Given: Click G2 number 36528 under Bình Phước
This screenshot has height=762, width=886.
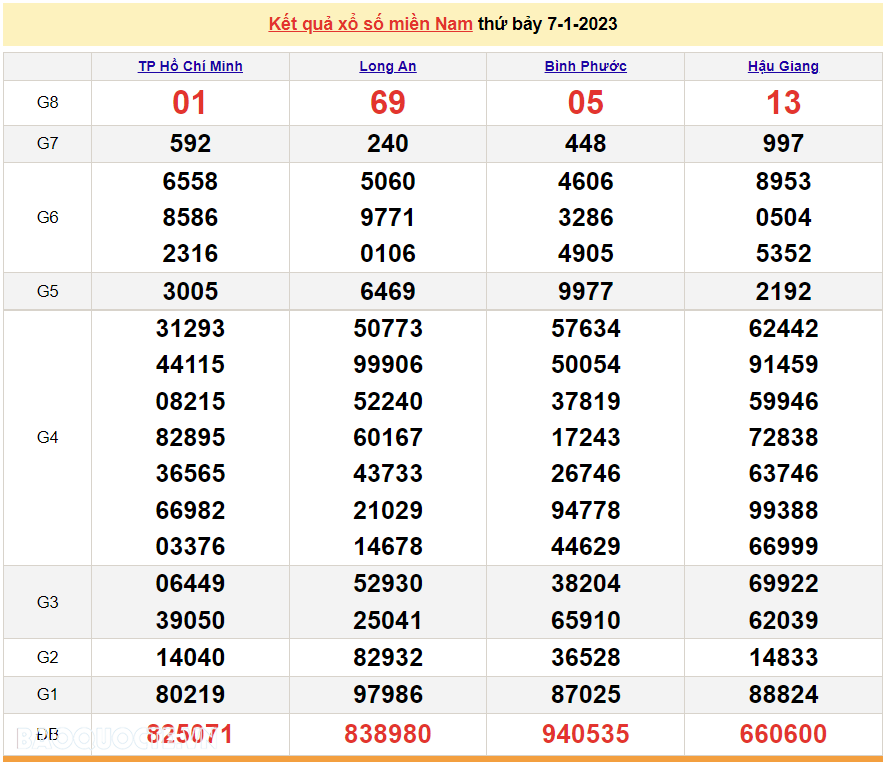Looking at the screenshot, I should [x=585, y=657].
